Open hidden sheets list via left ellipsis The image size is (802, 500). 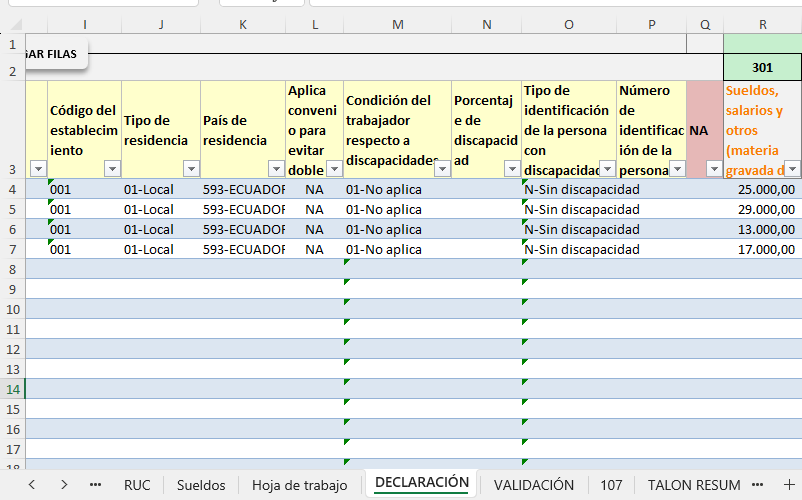coord(96,485)
